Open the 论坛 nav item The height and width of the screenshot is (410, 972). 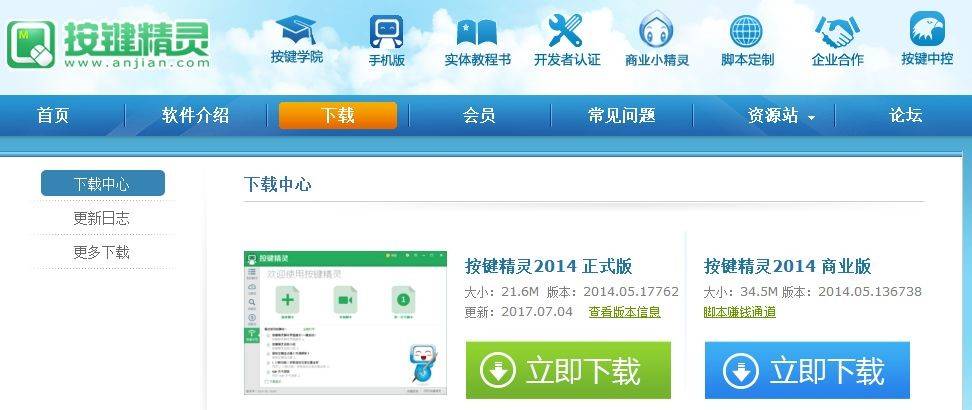click(x=906, y=115)
